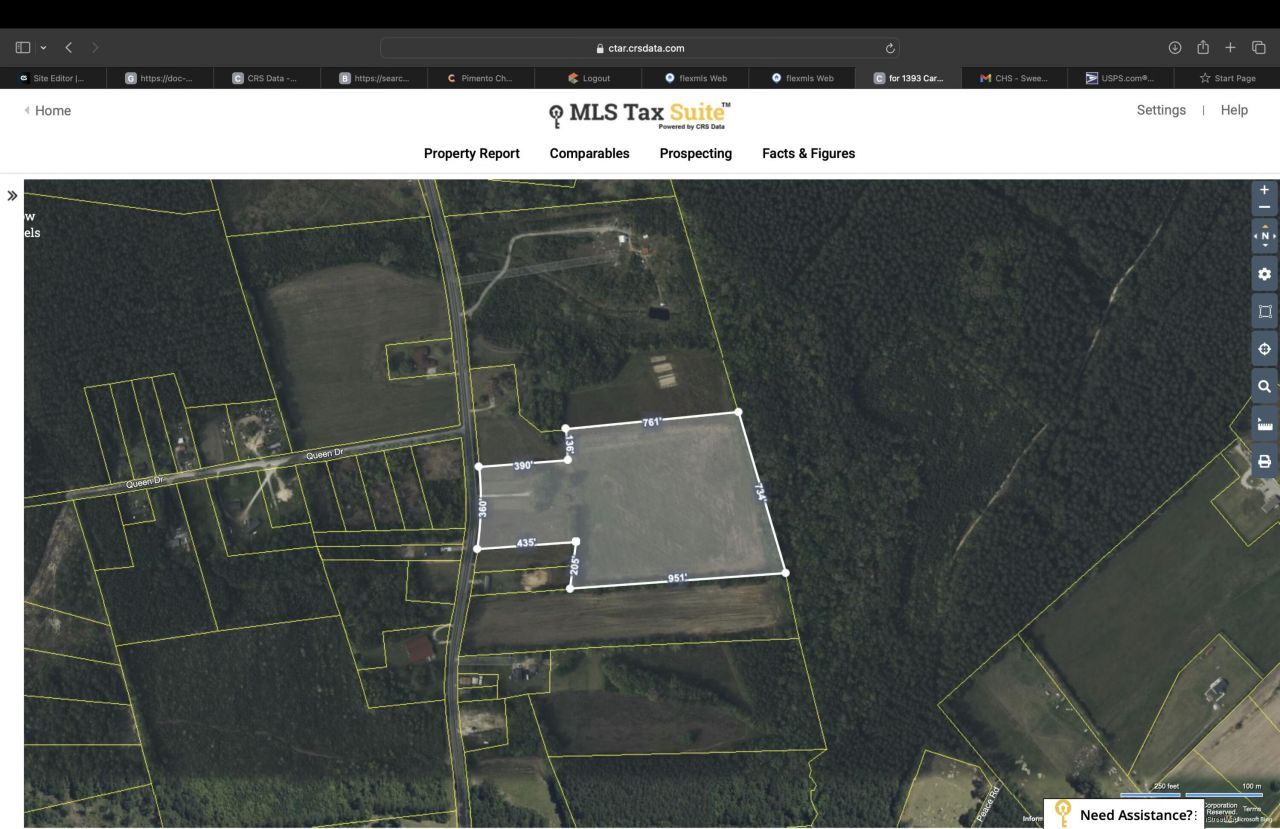The width and height of the screenshot is (1280, 829).
Task: Open the map search magnifier
Action: tap(1264, 386)
